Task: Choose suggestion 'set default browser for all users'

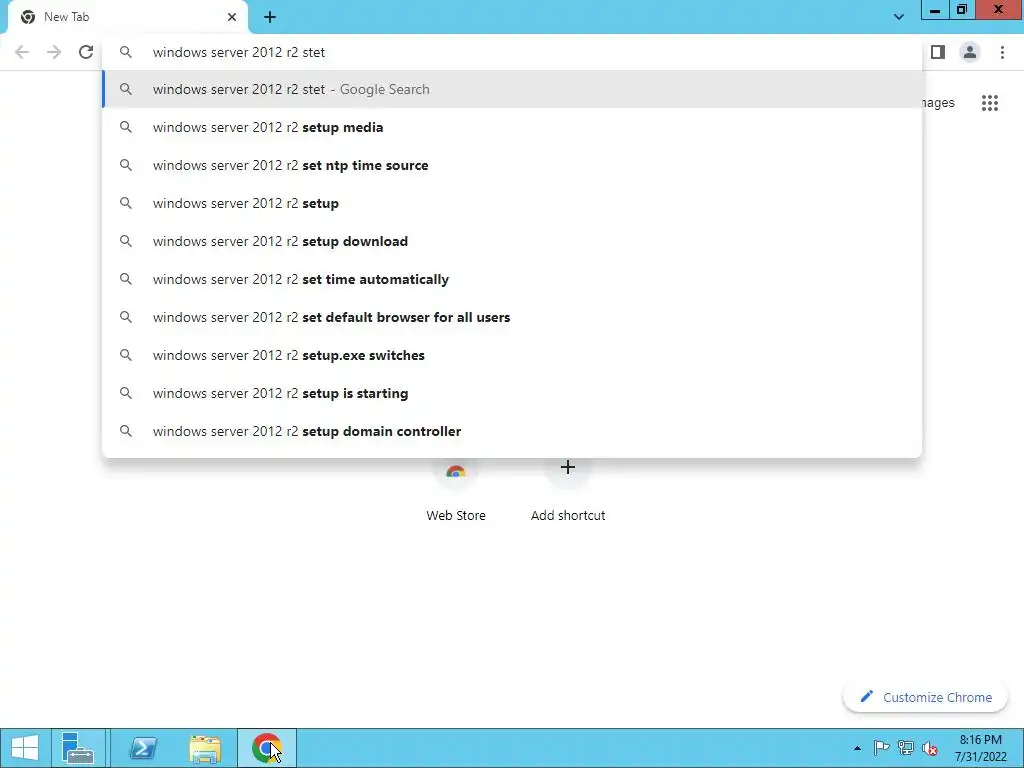Action: tap(512, 317)
